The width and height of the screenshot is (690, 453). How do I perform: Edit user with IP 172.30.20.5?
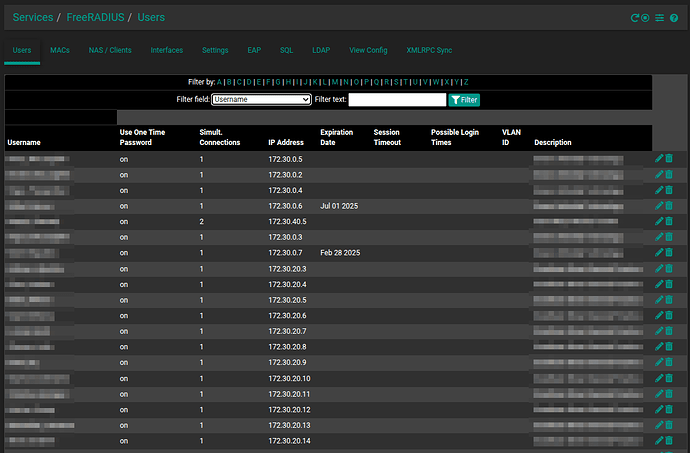click(659, 300)
